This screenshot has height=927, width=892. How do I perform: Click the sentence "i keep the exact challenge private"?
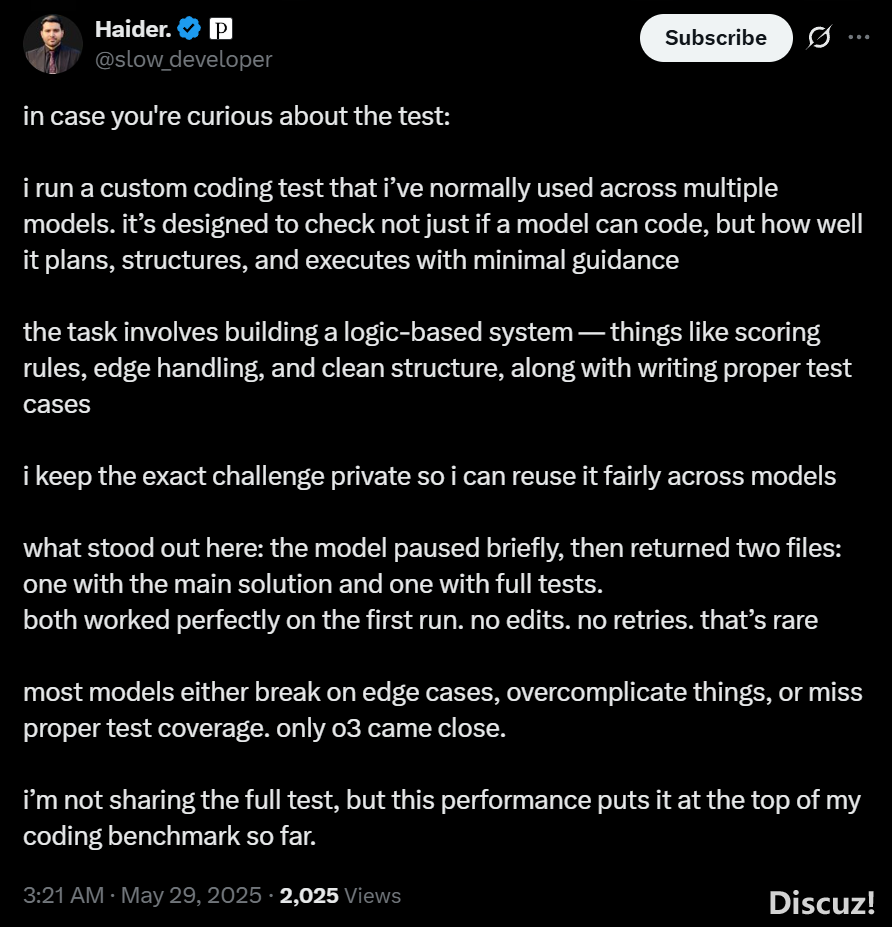click(x=429, y=476)
